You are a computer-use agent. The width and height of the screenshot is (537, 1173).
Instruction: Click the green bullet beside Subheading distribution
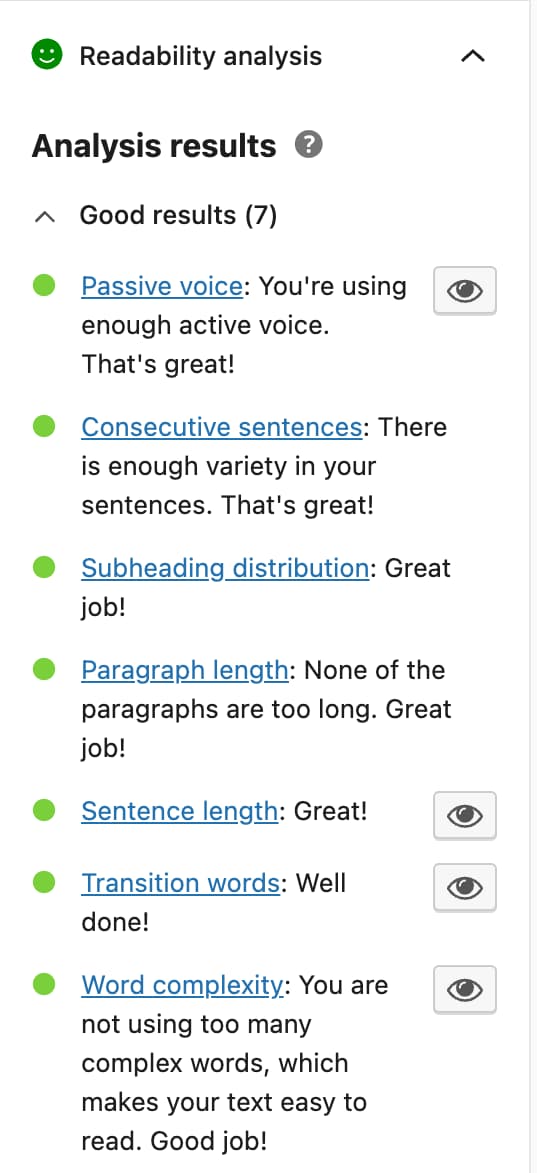(44, 567)
